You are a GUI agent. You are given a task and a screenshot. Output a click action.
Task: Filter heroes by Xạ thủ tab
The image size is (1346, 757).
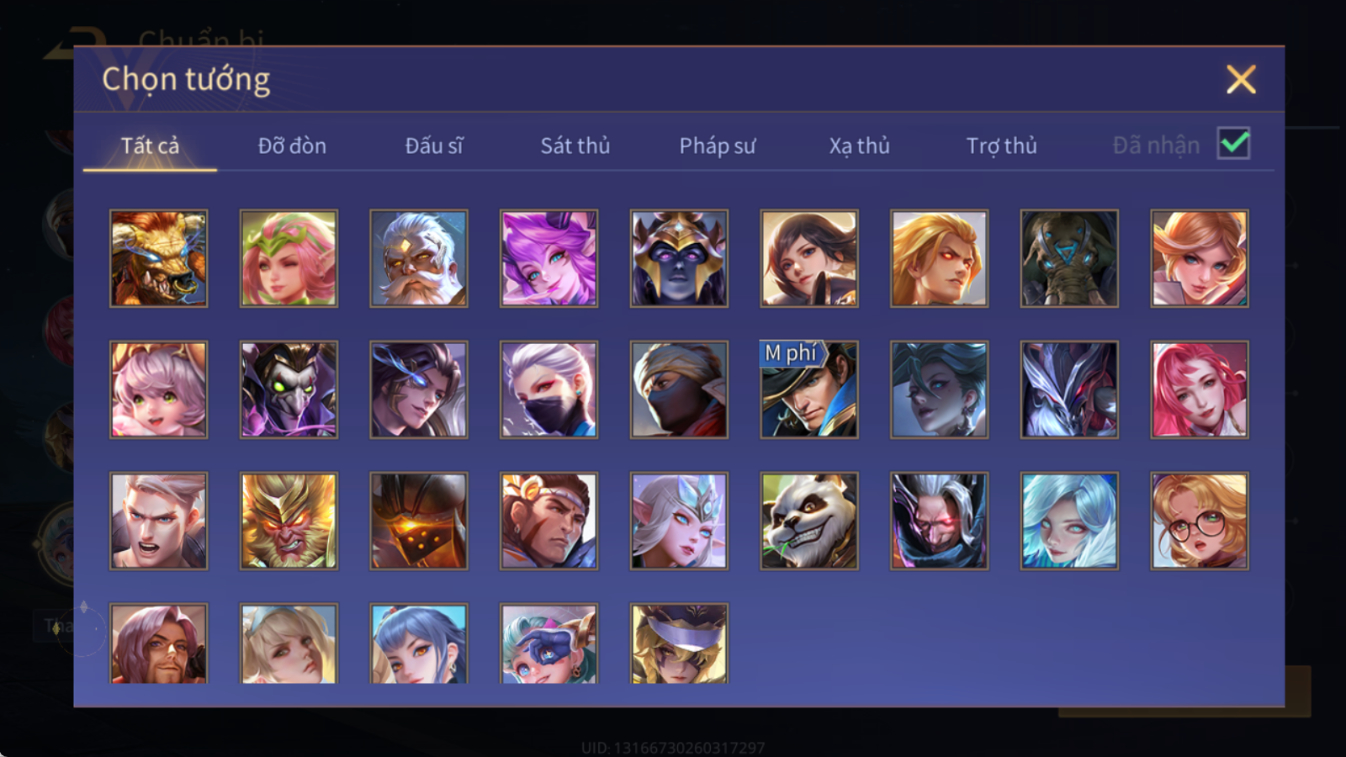pyautogui.click(x=859, y=146)
